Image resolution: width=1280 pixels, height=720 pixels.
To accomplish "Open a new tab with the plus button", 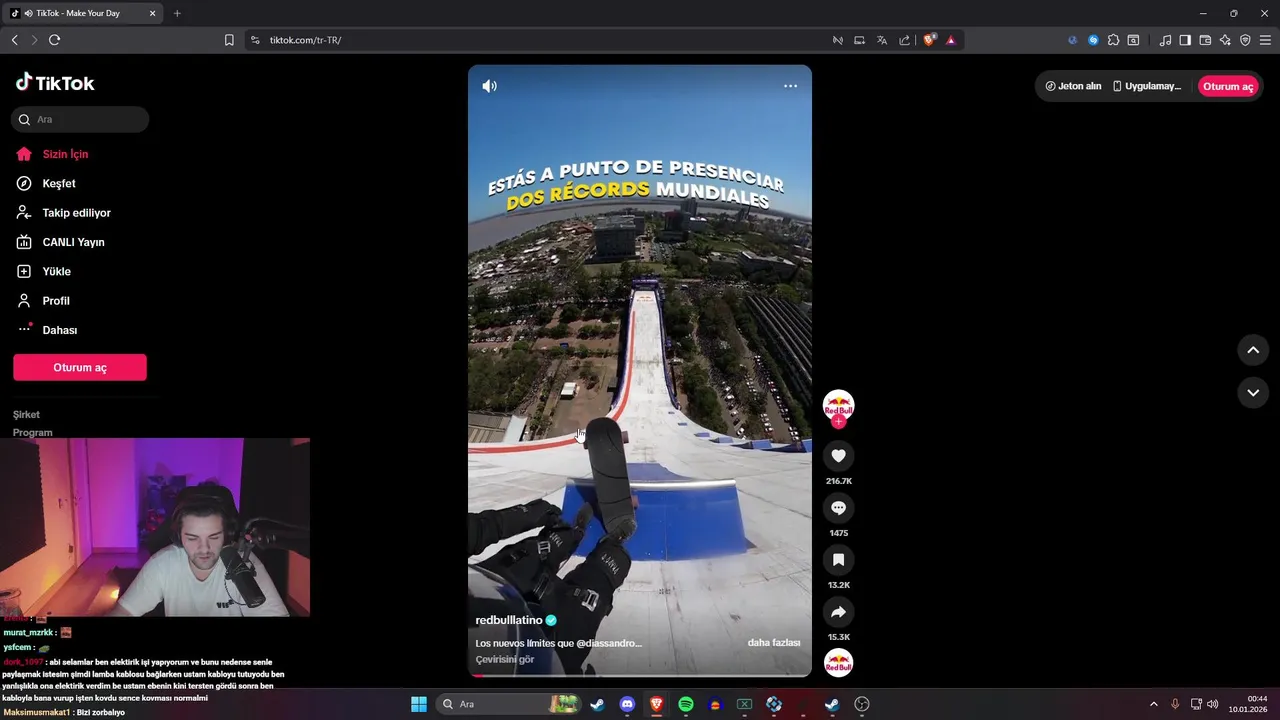I will tap(177, 13).
